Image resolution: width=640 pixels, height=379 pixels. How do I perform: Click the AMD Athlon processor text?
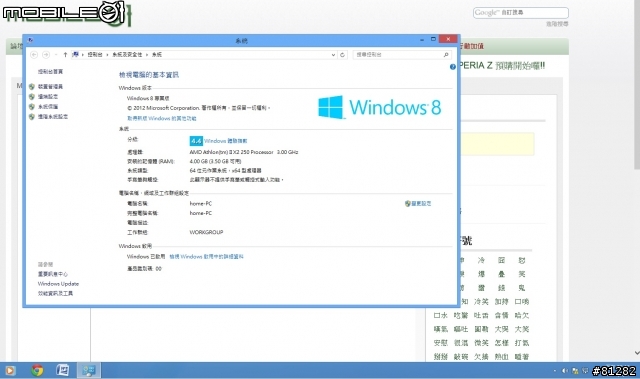click(x=244, y=152)
